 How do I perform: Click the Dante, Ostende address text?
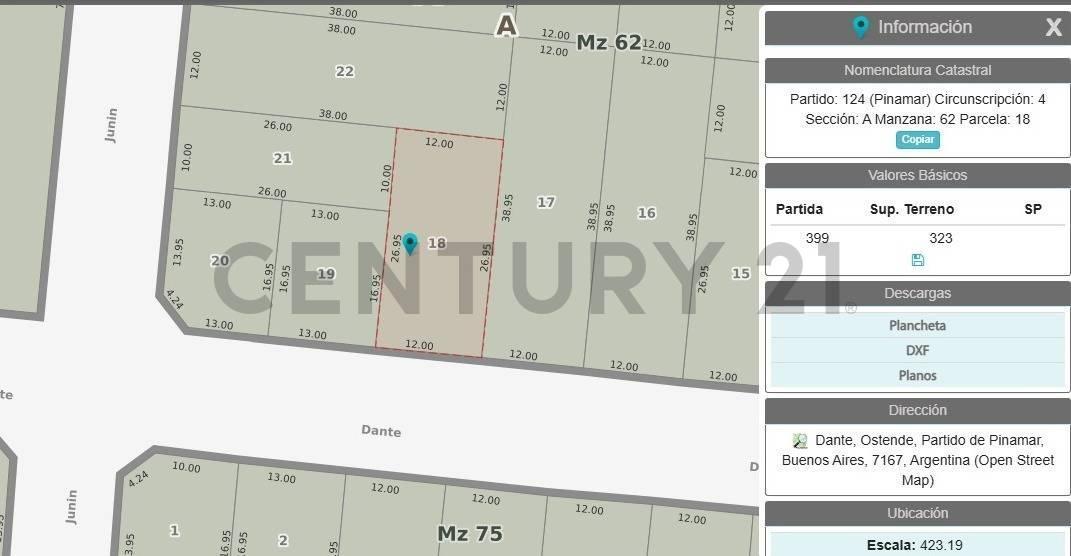(918, 460)
